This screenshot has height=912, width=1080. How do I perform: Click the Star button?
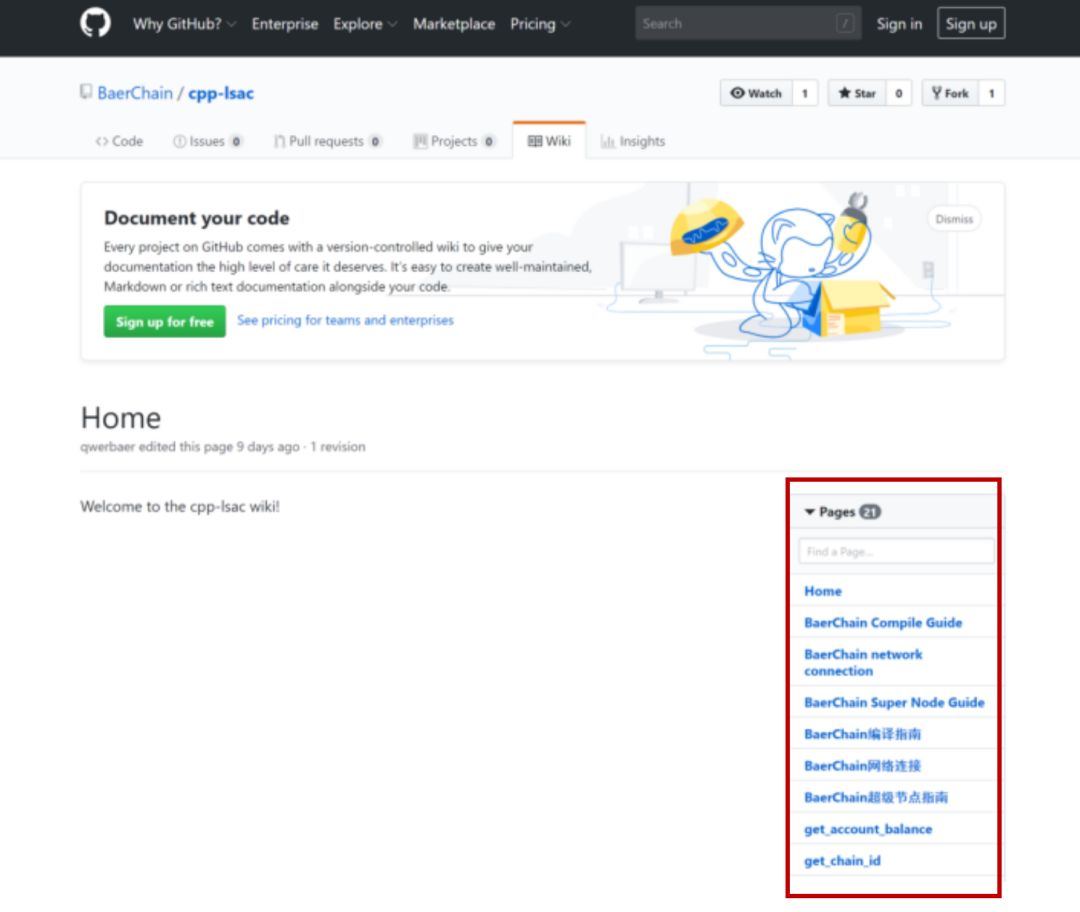click(857, 93)
